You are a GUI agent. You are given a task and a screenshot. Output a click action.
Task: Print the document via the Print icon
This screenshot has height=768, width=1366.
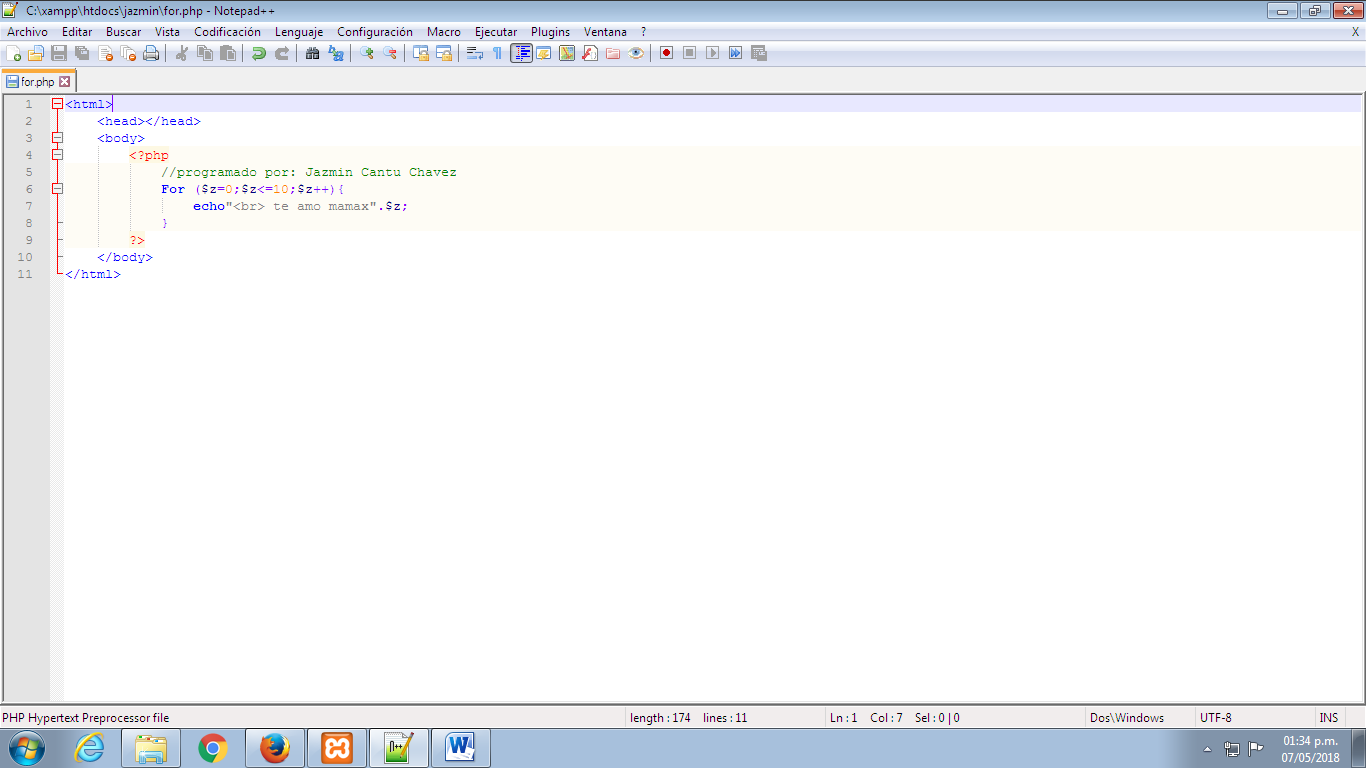pyautogui.click(x=150, y=53)
